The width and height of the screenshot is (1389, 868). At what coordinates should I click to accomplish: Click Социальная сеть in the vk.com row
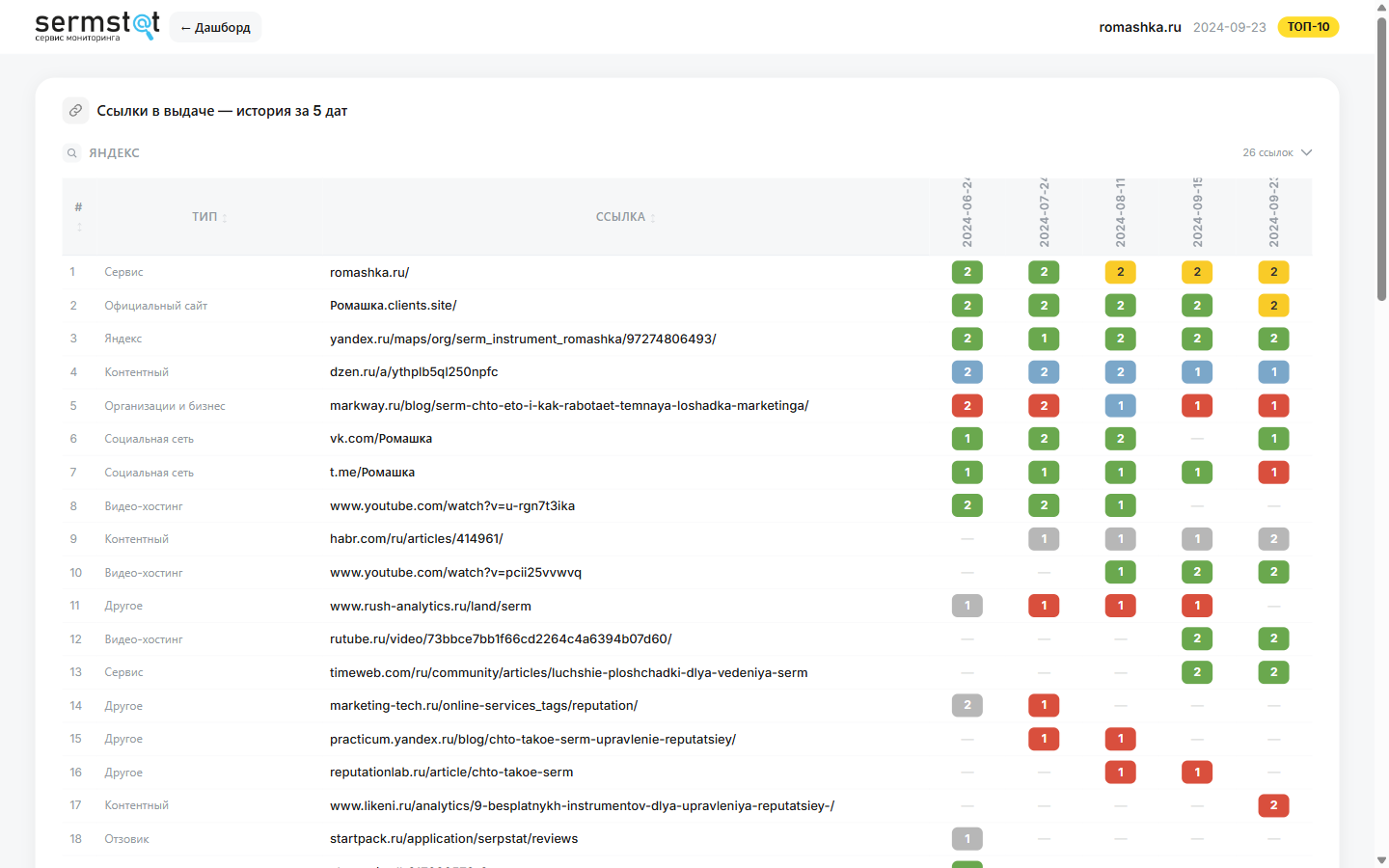coord(150,439)
